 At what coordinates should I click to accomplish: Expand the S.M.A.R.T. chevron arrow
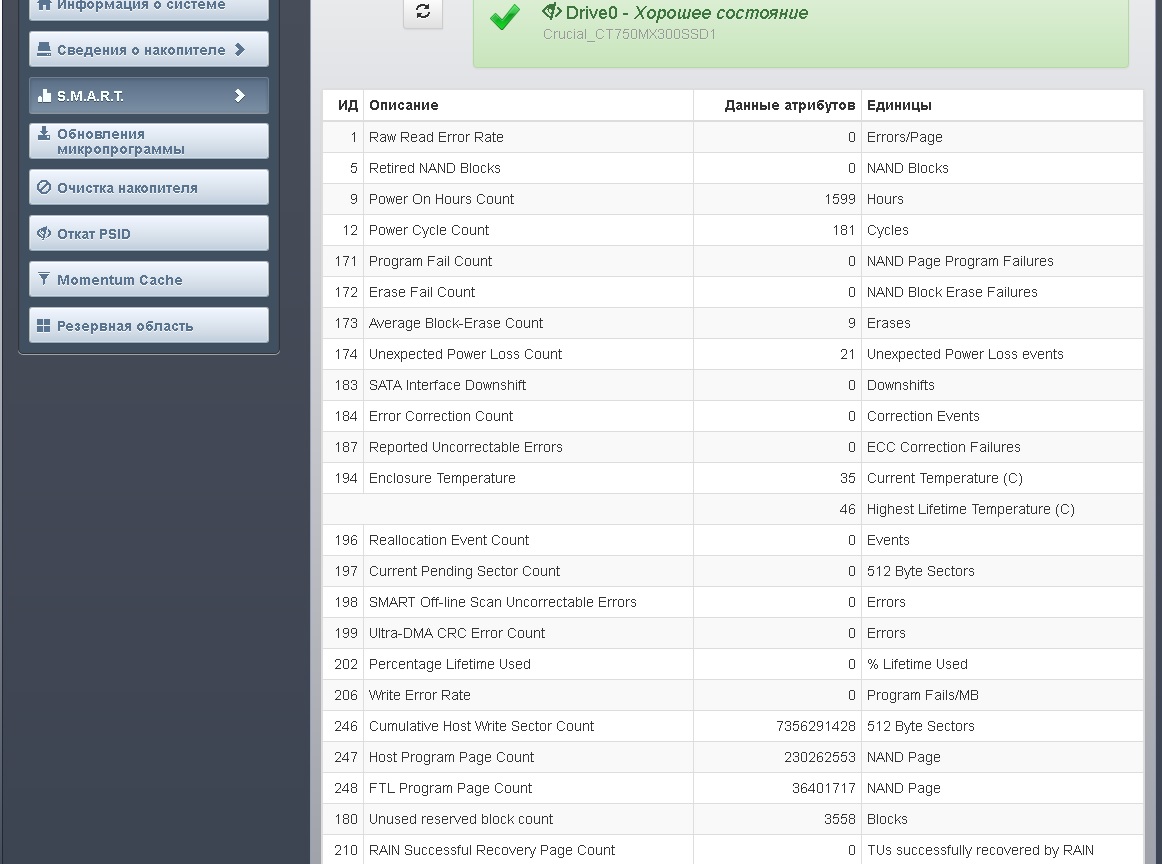point(239,96)
